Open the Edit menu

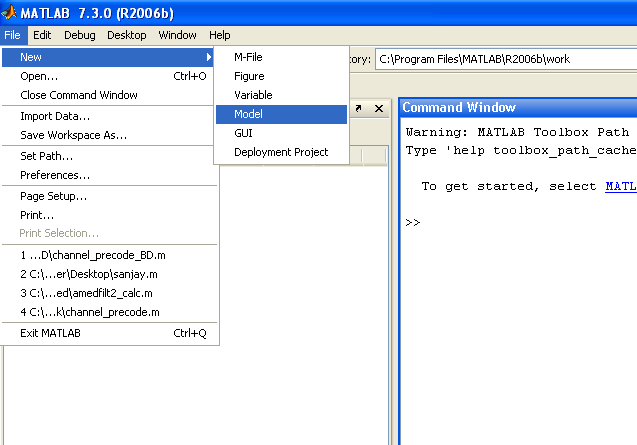click(x=42, y=35)
